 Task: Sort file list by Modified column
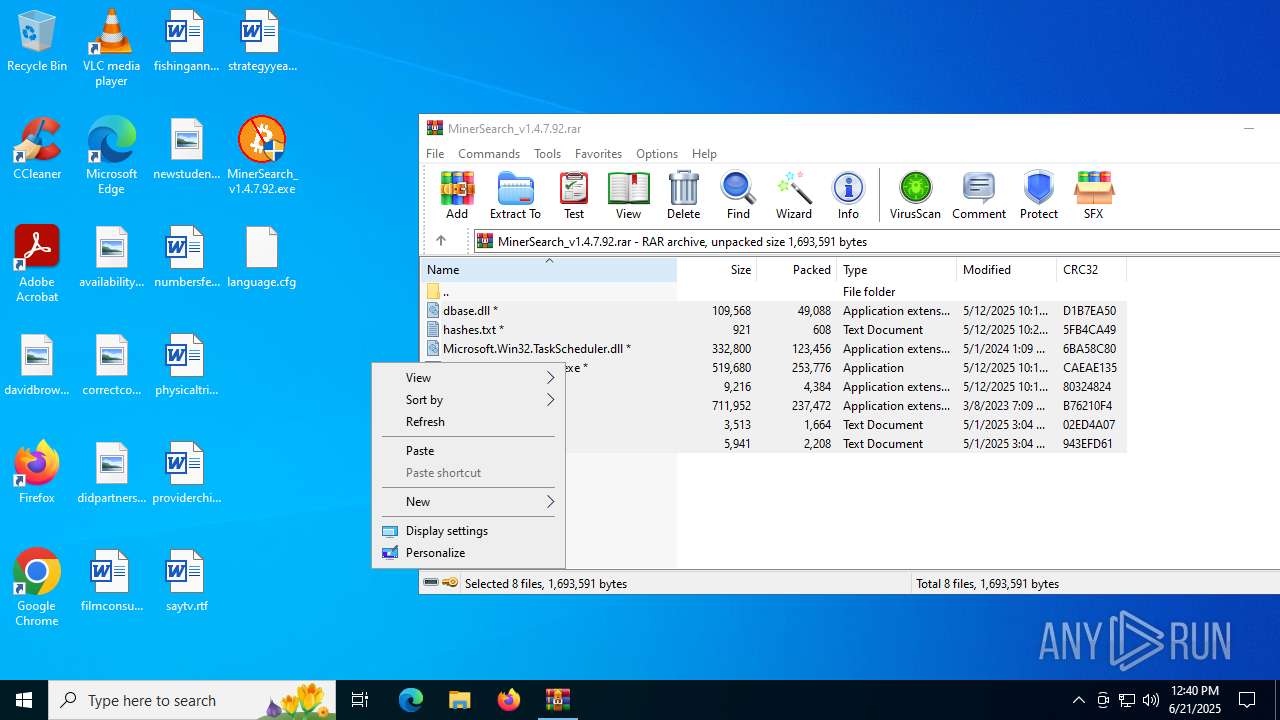tap(1007, 270)
